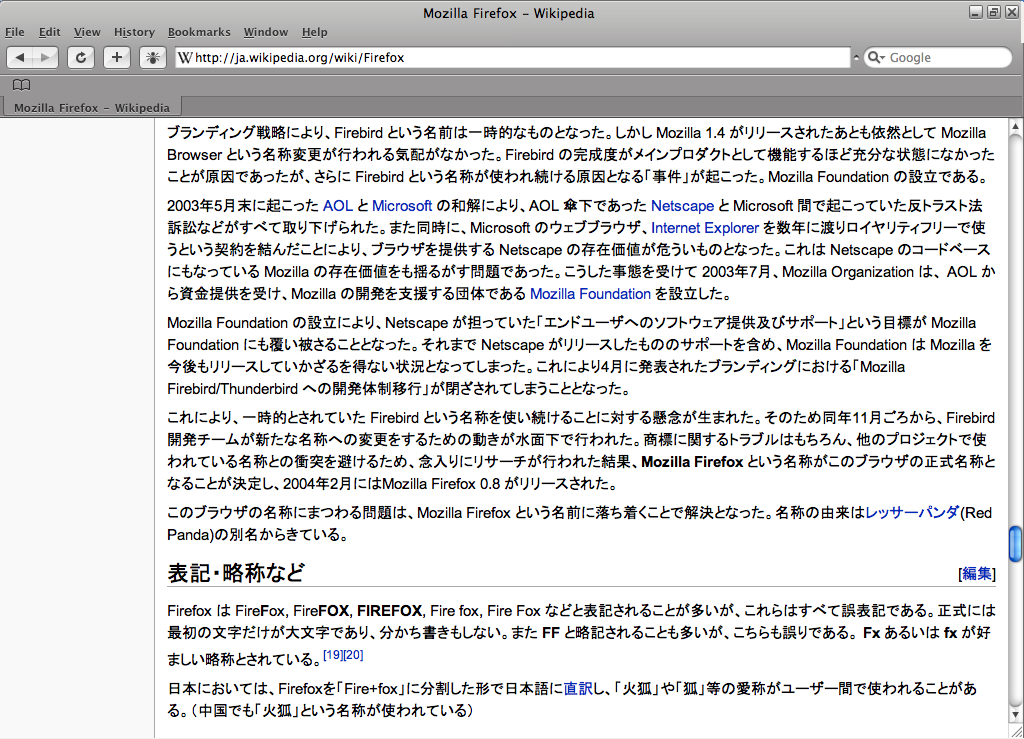The width and height of the screenshot is (1024, 739).
Task: Click the vertical scrollbar thumb
Action: coord(1015,543)
